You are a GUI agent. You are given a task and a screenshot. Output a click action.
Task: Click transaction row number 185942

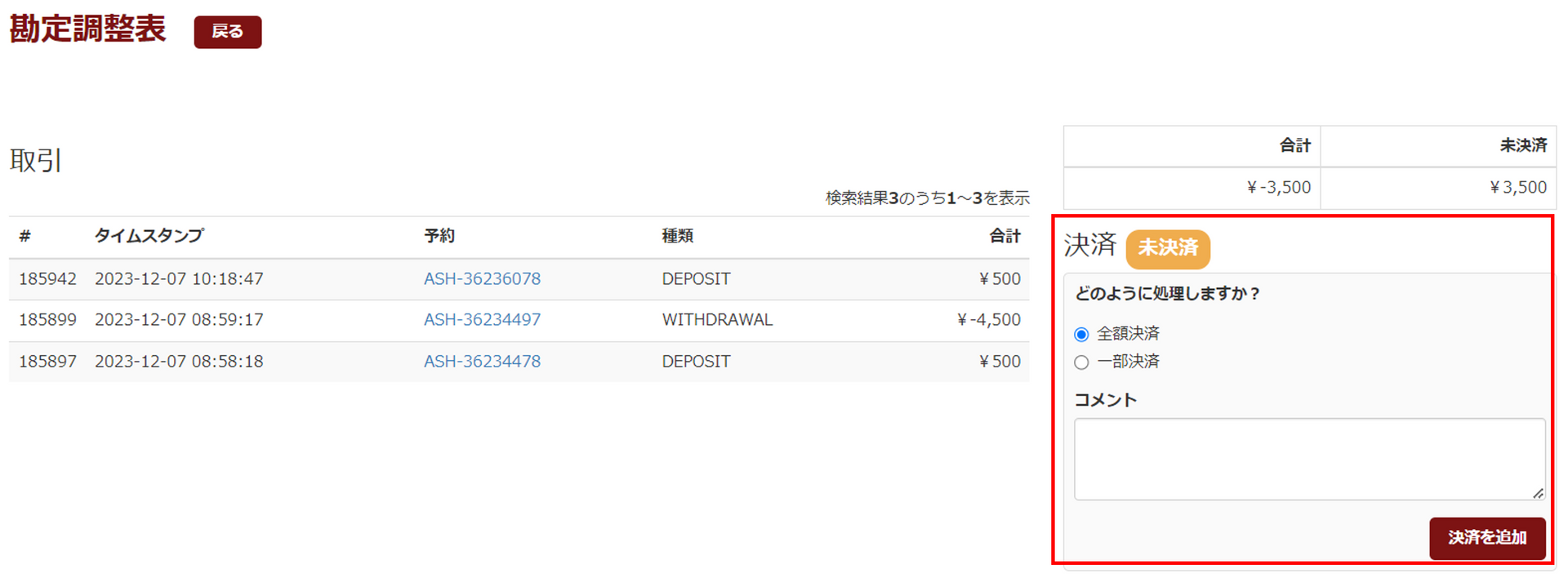[x=47, y=279]
